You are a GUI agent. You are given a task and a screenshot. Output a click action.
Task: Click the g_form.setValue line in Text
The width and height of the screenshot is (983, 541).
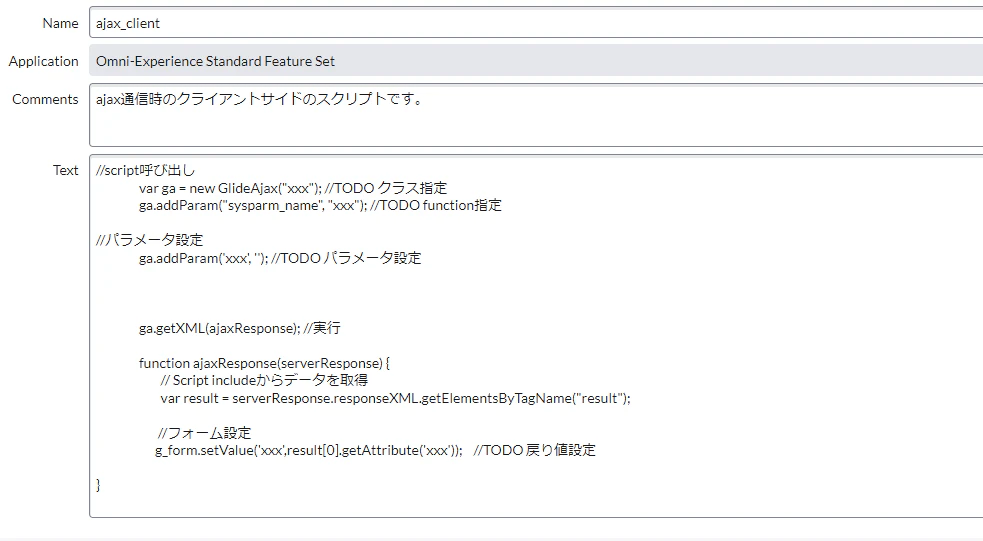[x=375, y=450]
